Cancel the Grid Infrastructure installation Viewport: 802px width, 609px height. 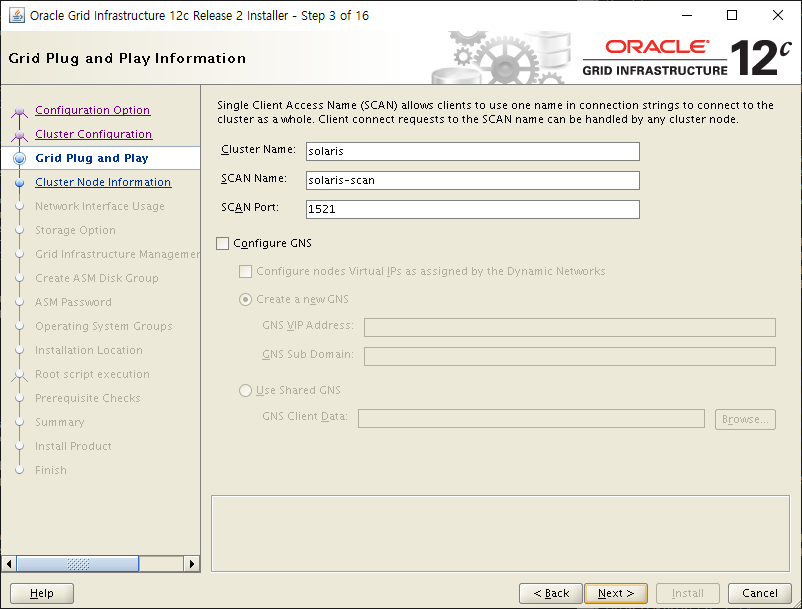(x=760, y=593)
